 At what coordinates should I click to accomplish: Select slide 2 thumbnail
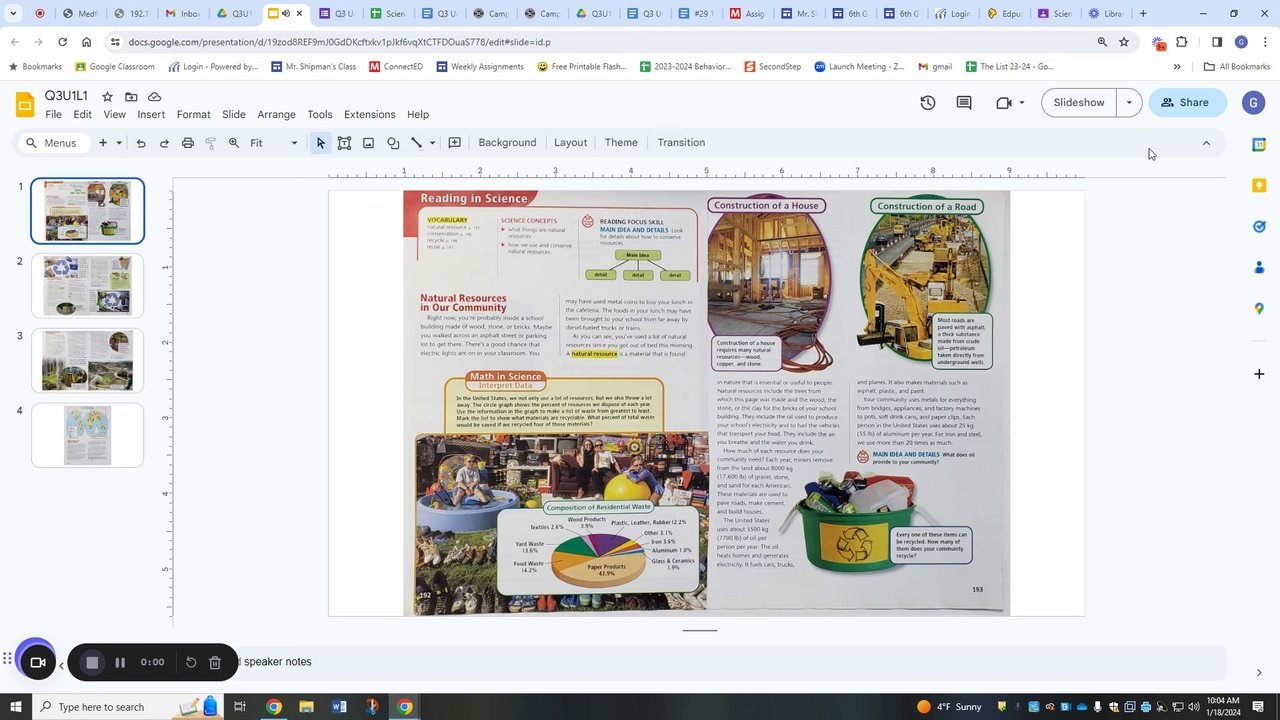[88, 286]
